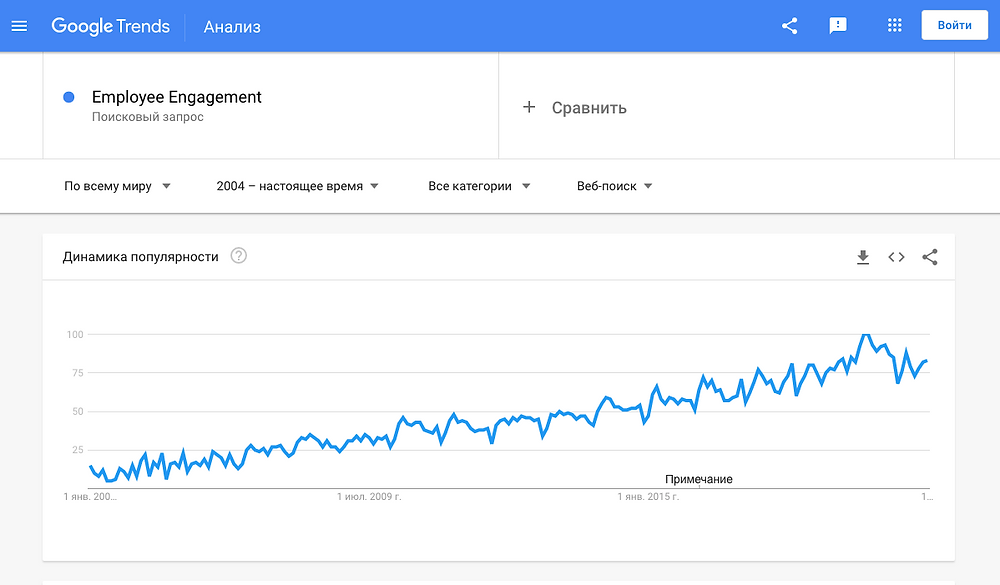Click the share icon in header
The width and height of the screenshot is (1000, 585).
click(x=790, y=26)
